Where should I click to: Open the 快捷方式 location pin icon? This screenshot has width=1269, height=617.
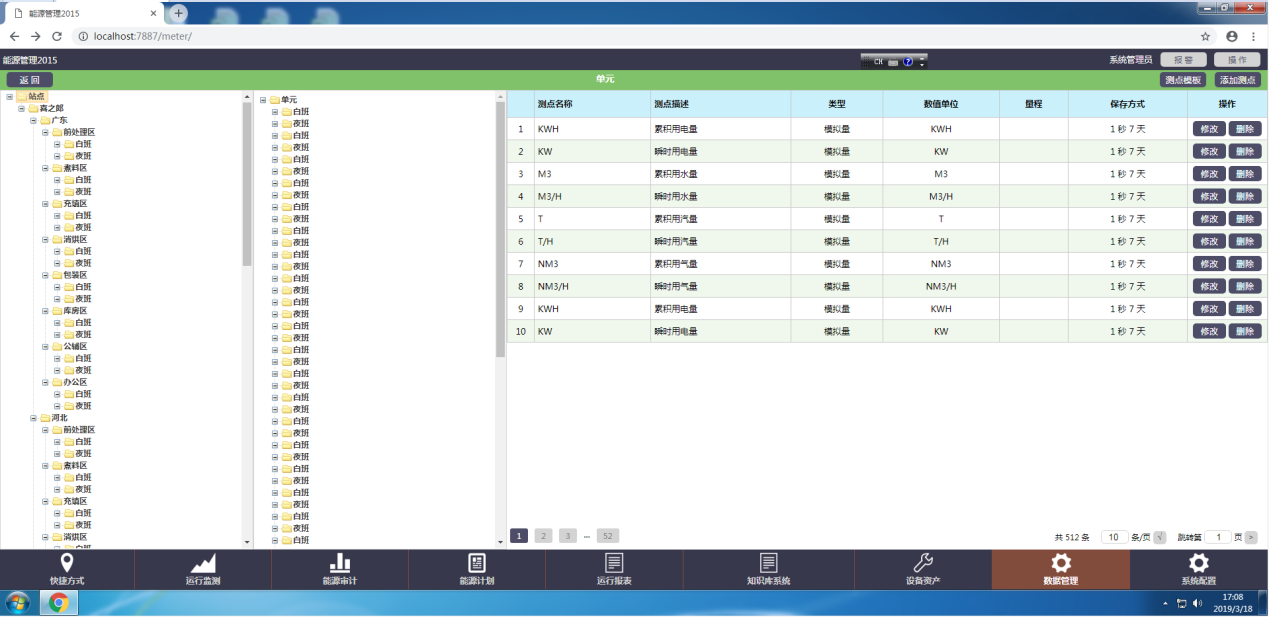point(67,563)
